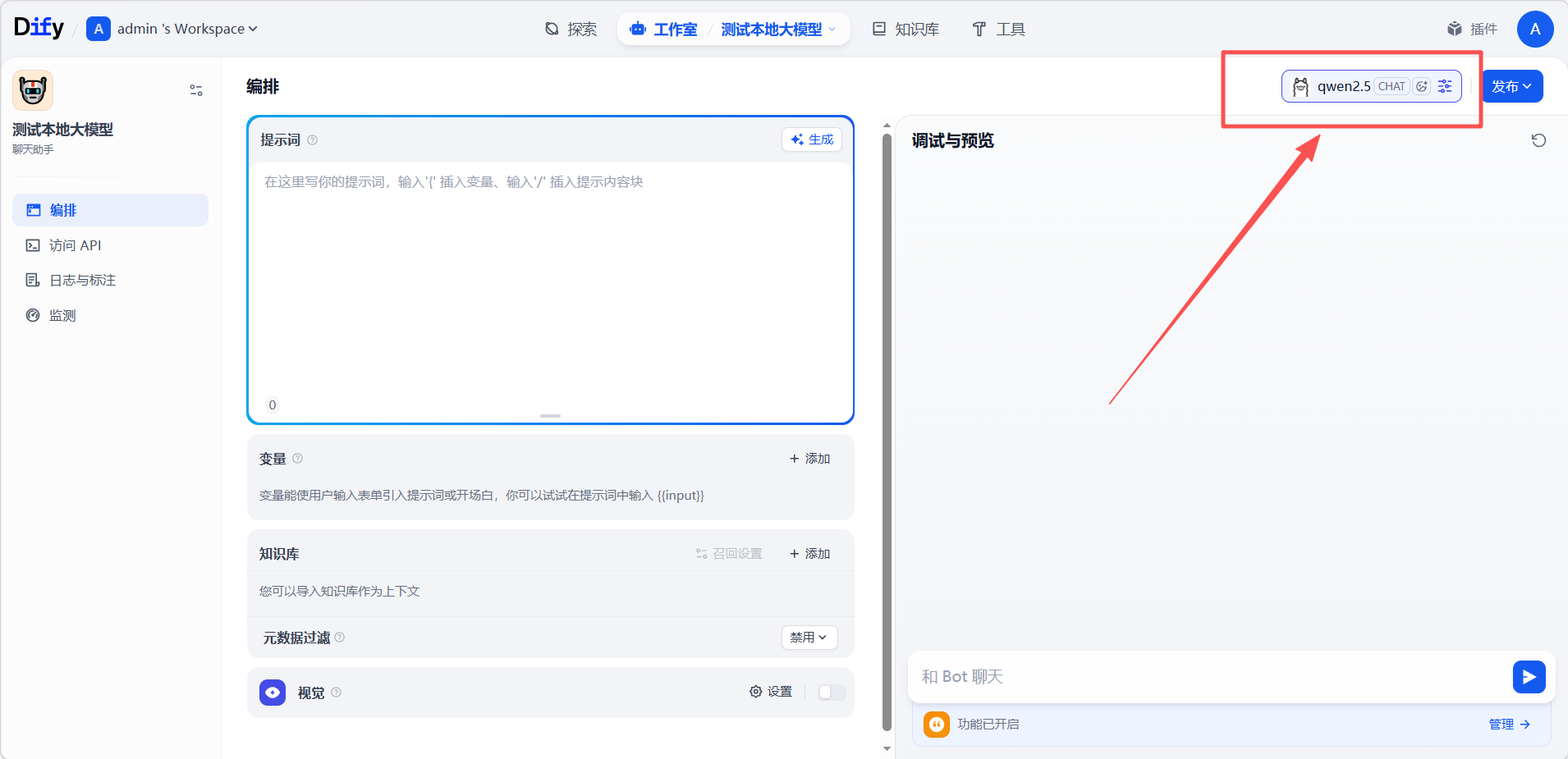Expand the 测试本地大模型 app switcher
The height and width of the screenshot is (759, 1568).
[x=778, y=29]
